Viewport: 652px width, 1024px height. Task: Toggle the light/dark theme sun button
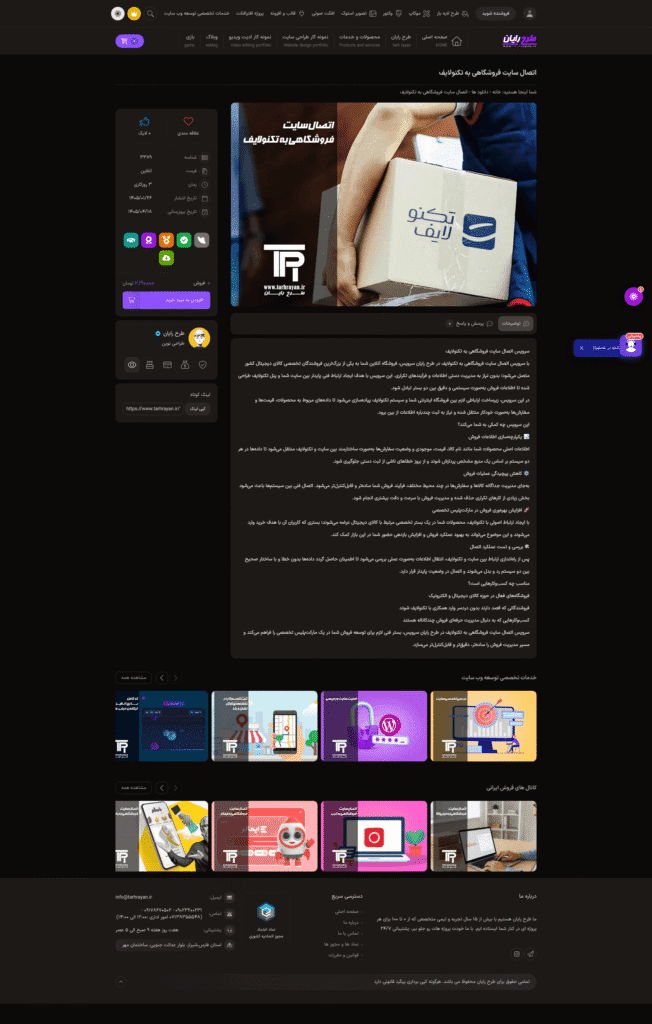pyautogui.click(x=118, y=14)
